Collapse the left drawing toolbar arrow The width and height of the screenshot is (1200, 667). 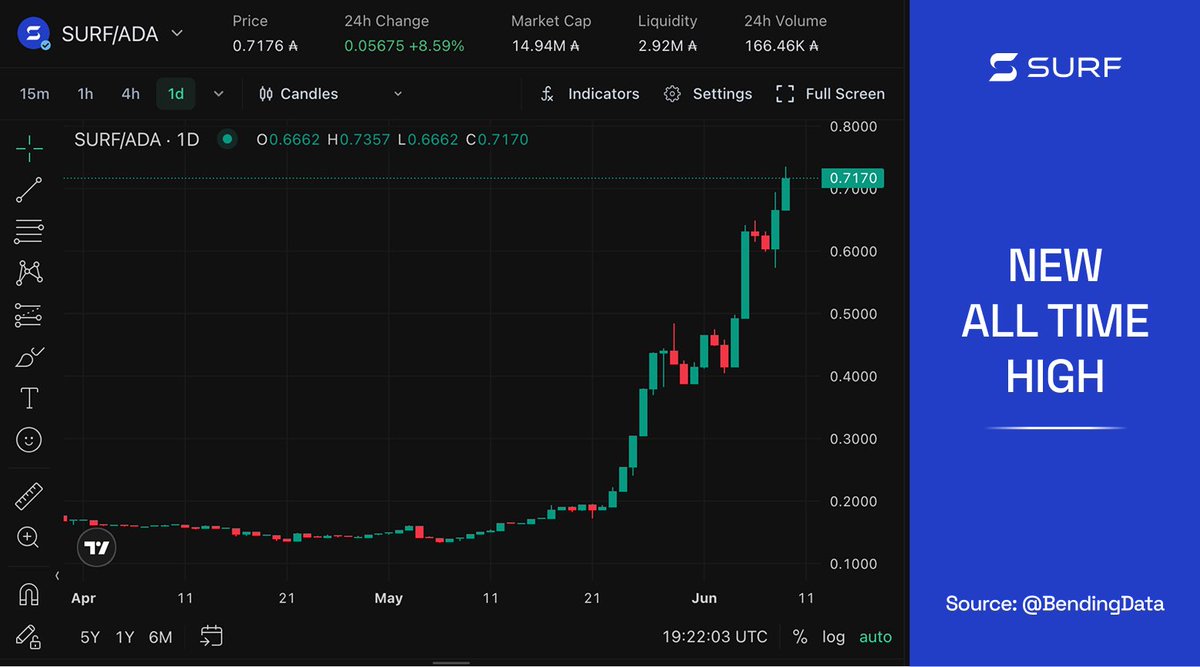pyautogui.click(x=57, y=575)
